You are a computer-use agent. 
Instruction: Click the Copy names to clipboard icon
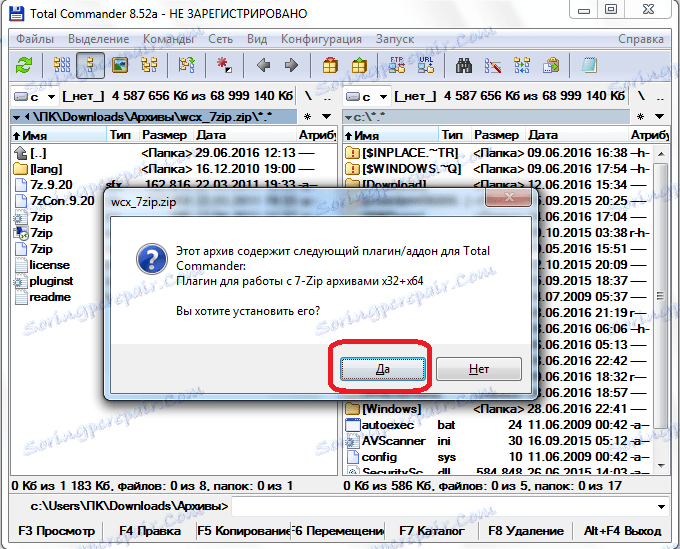pyautogui.click(x=551, y=65)
